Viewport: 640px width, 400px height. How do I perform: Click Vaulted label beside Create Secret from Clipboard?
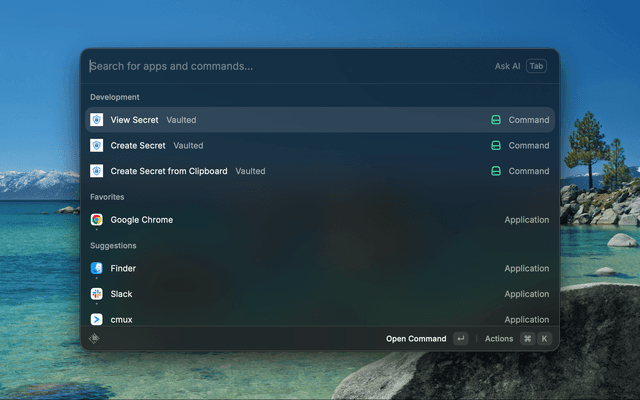coord(250,171)
